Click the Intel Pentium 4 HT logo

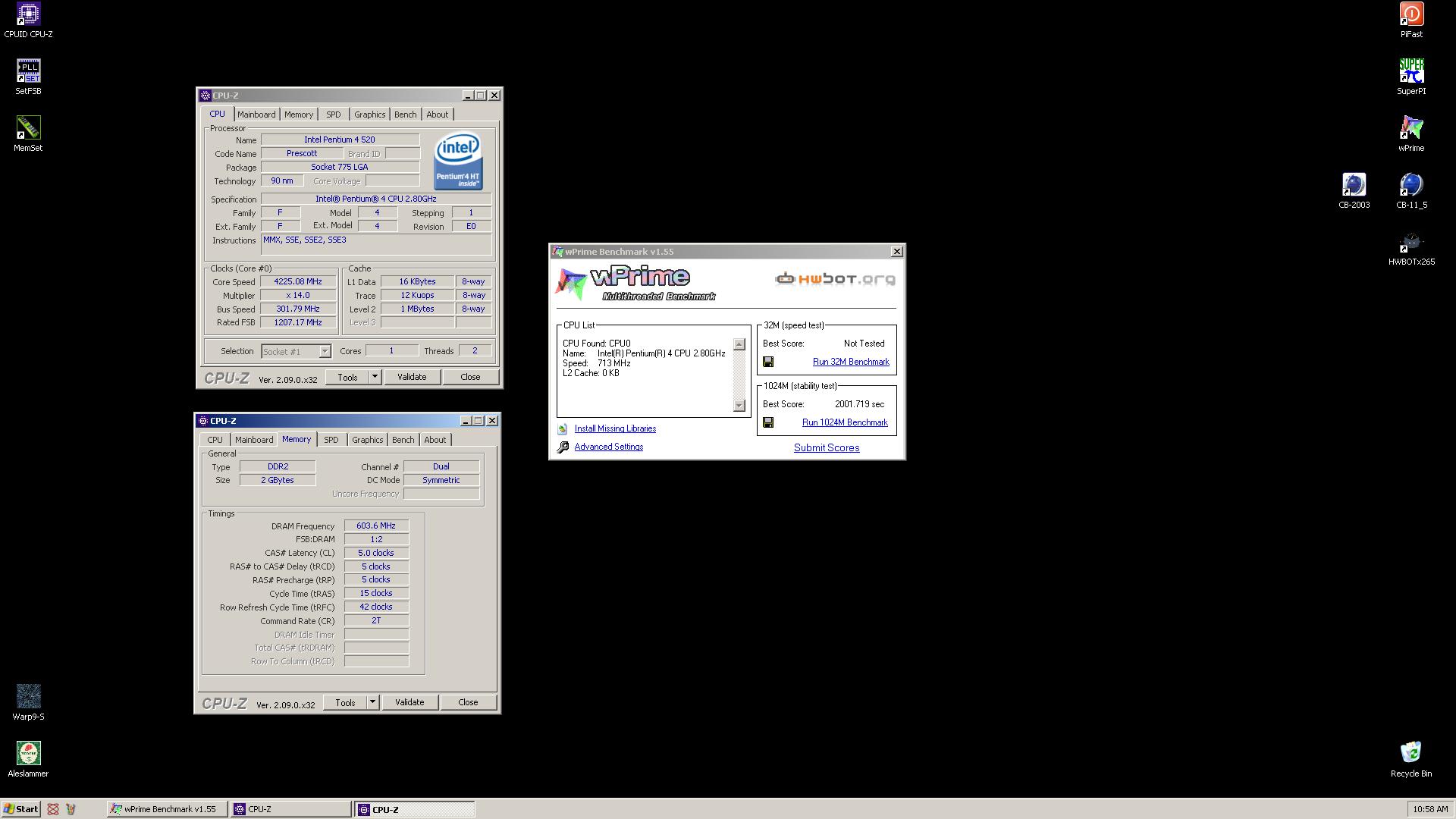(457, 162)
